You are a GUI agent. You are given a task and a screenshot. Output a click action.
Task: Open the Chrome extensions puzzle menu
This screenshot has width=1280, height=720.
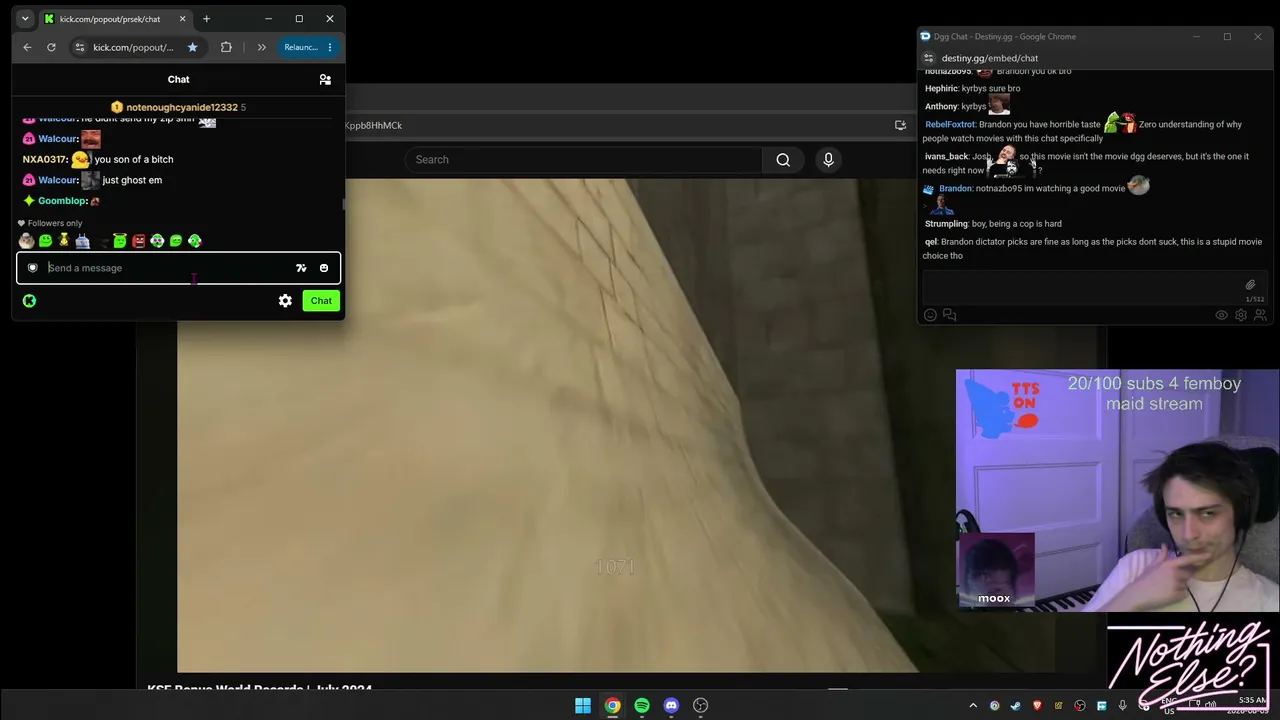pos(226,47)
